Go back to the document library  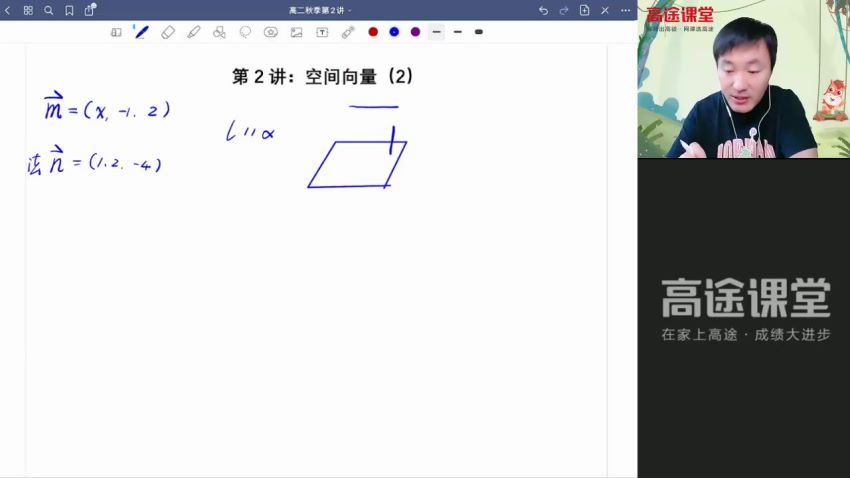click(8, 10)
